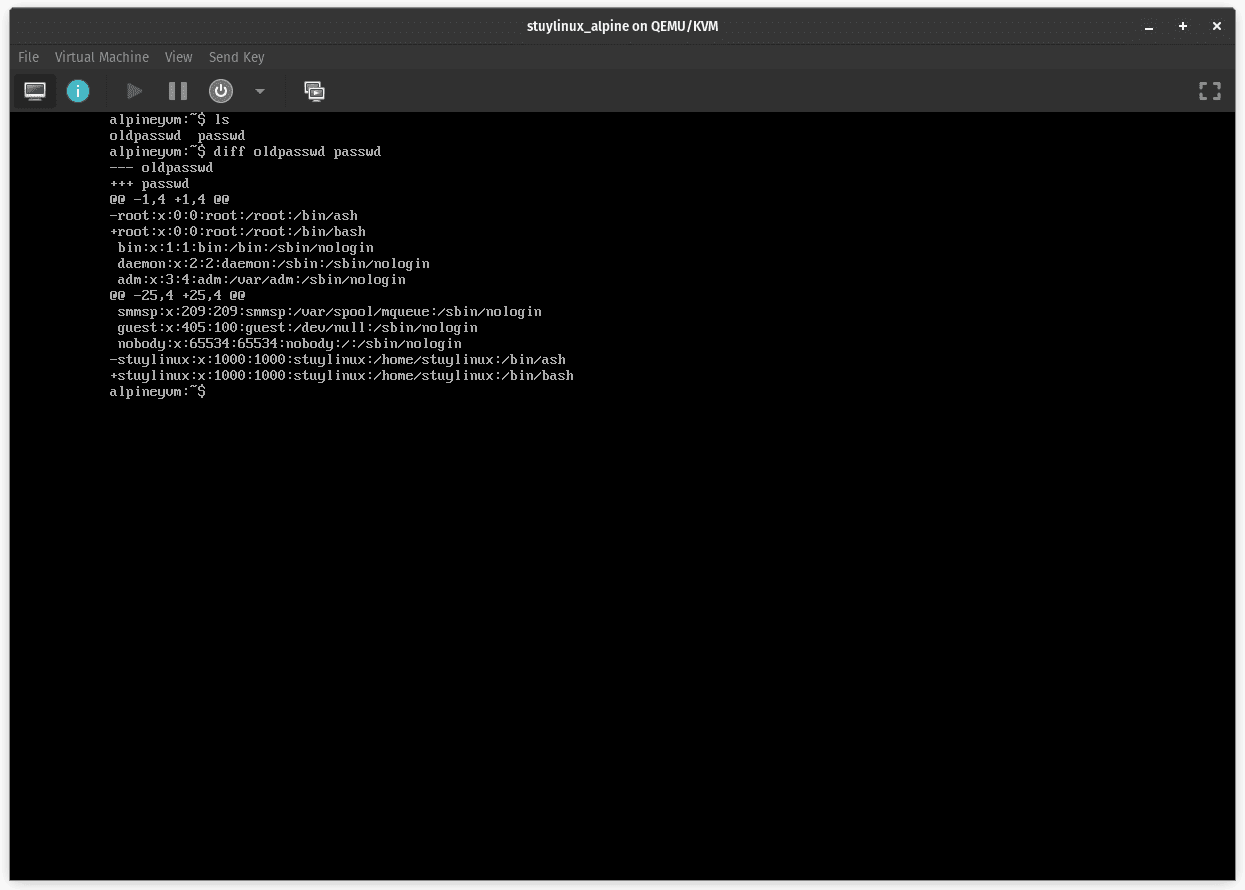Enter fullscreen with the expand icon

[1209, 91]
